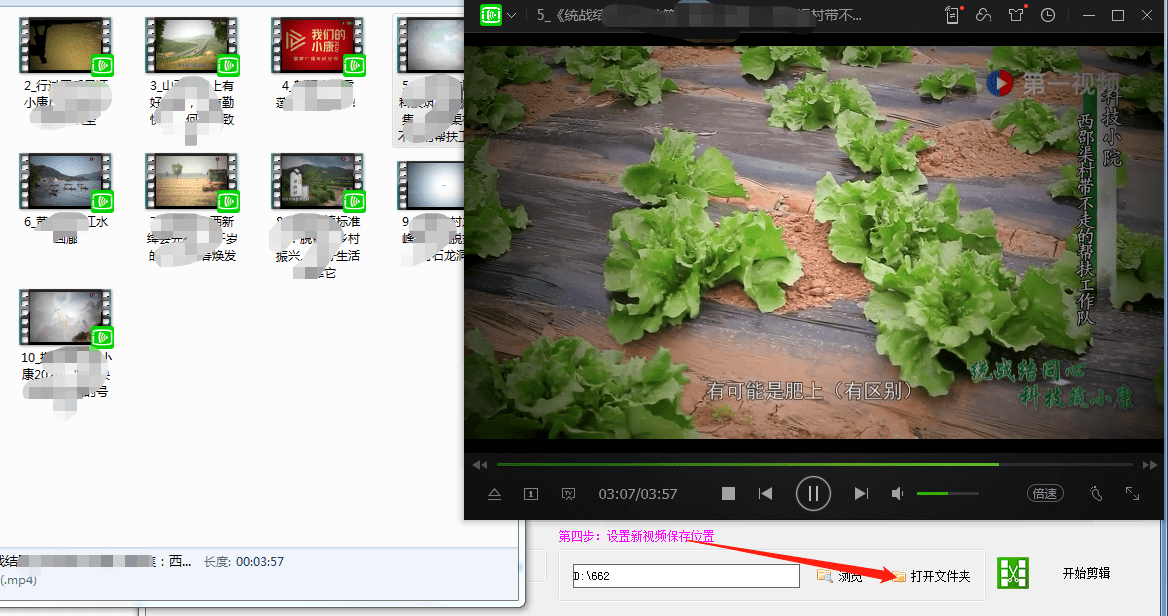Click the rewind double-arrow icon
This screenshot has width=1168, height=616.
coord(480,465)
